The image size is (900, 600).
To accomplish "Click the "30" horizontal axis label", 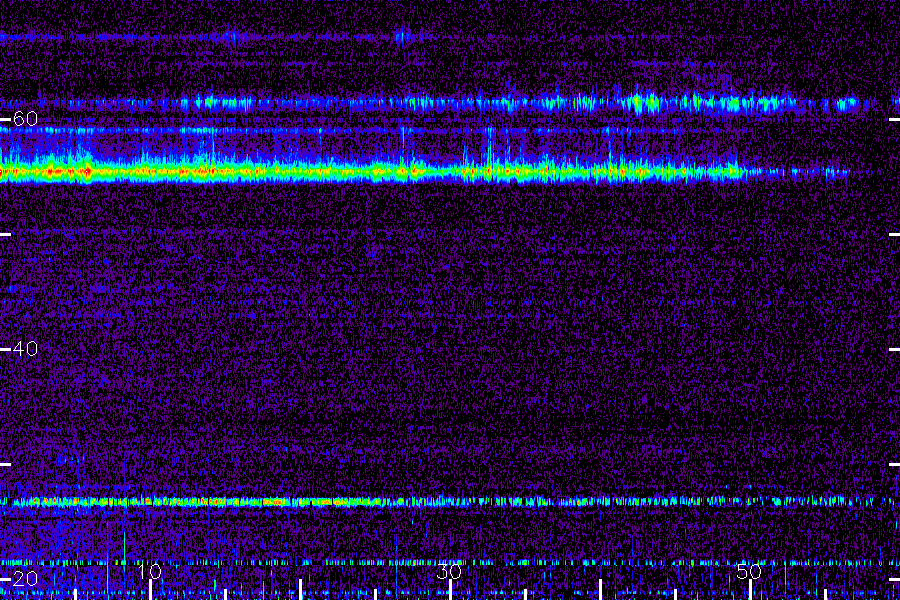I will click(x=449, y=571).
